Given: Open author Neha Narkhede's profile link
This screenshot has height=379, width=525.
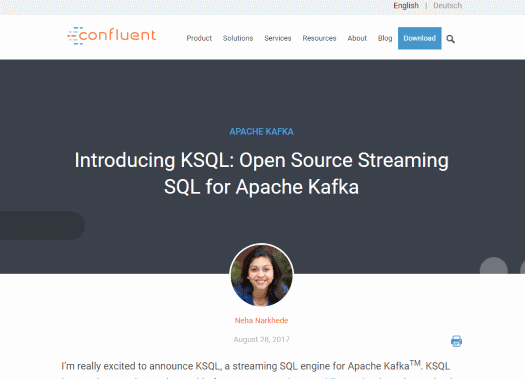Looking at the screenshot, I should (x=261, y=320).
